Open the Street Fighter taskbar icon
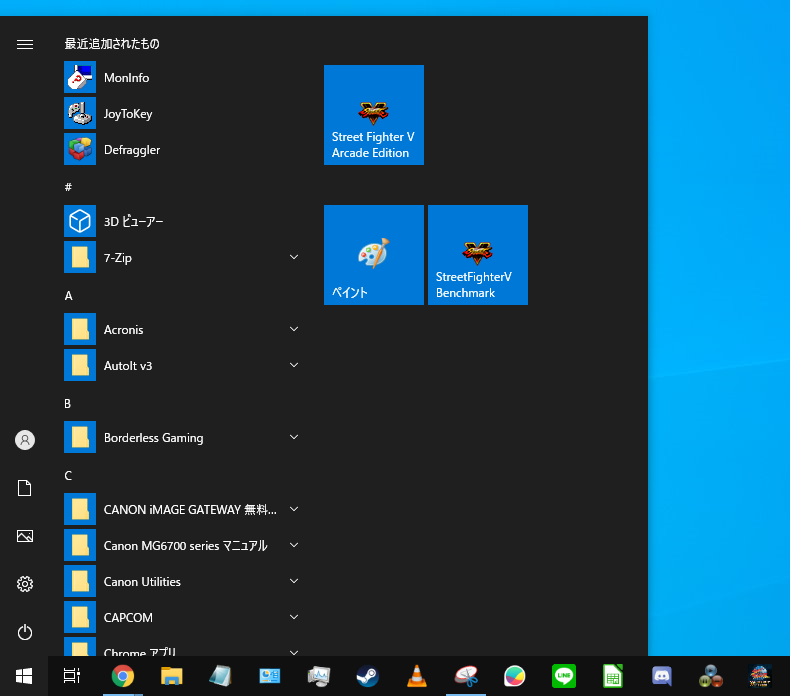 click(x=760, y=676)
